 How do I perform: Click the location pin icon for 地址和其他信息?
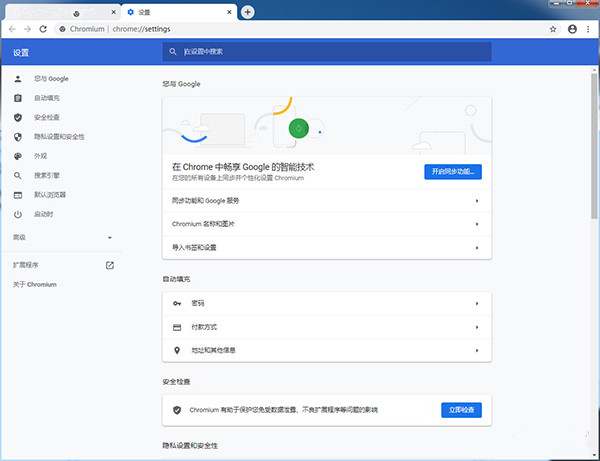click(x=177, y=350)
